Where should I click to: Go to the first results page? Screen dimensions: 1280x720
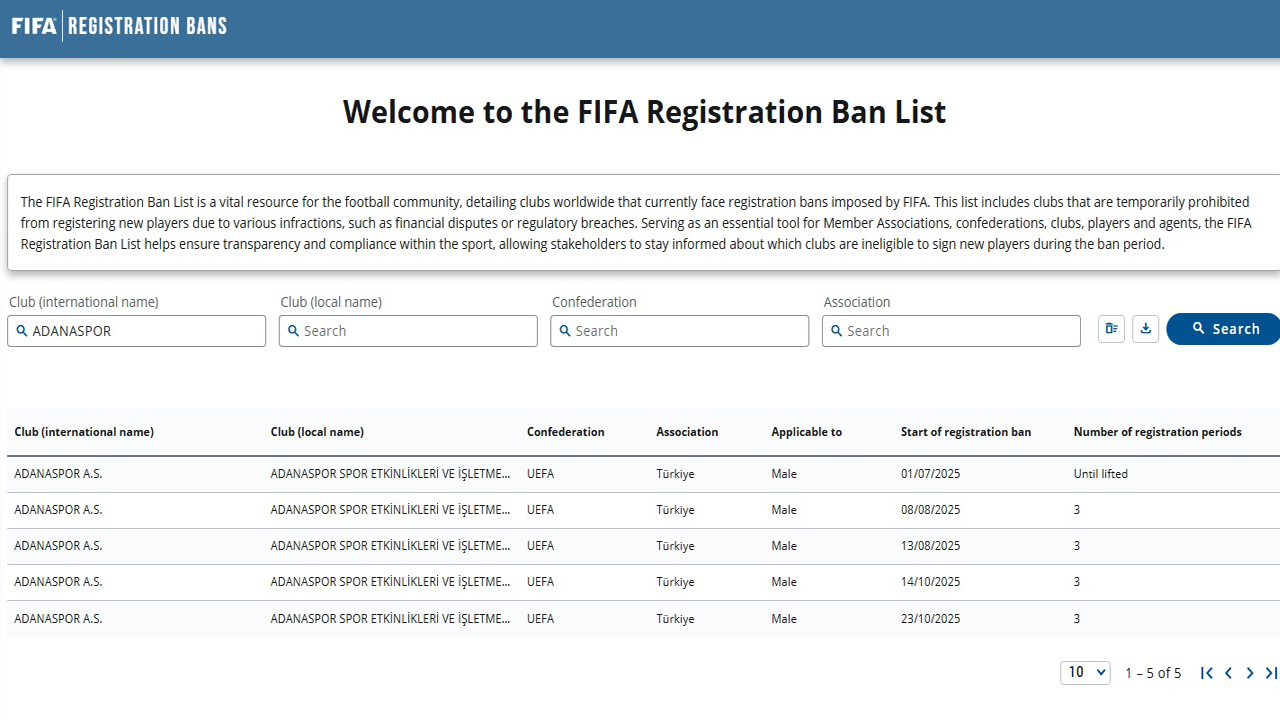pos(1207,673)
